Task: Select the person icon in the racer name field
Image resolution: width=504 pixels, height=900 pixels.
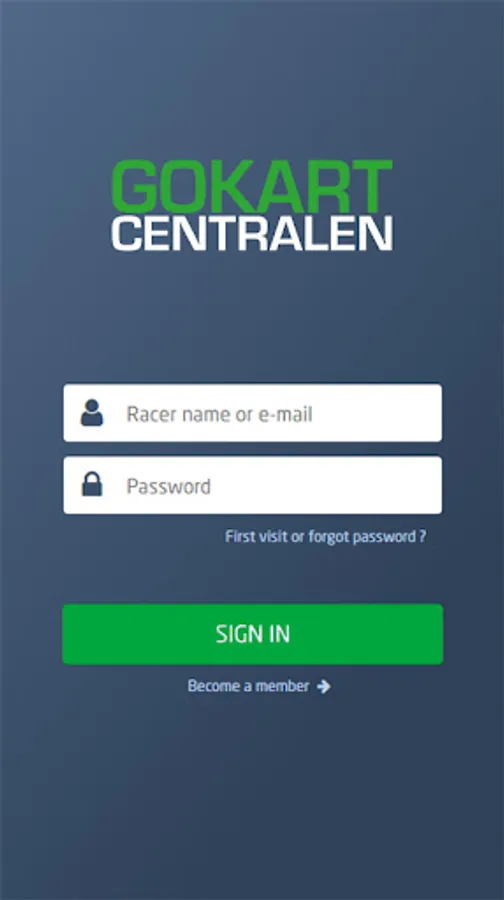Action: point(92,413)
